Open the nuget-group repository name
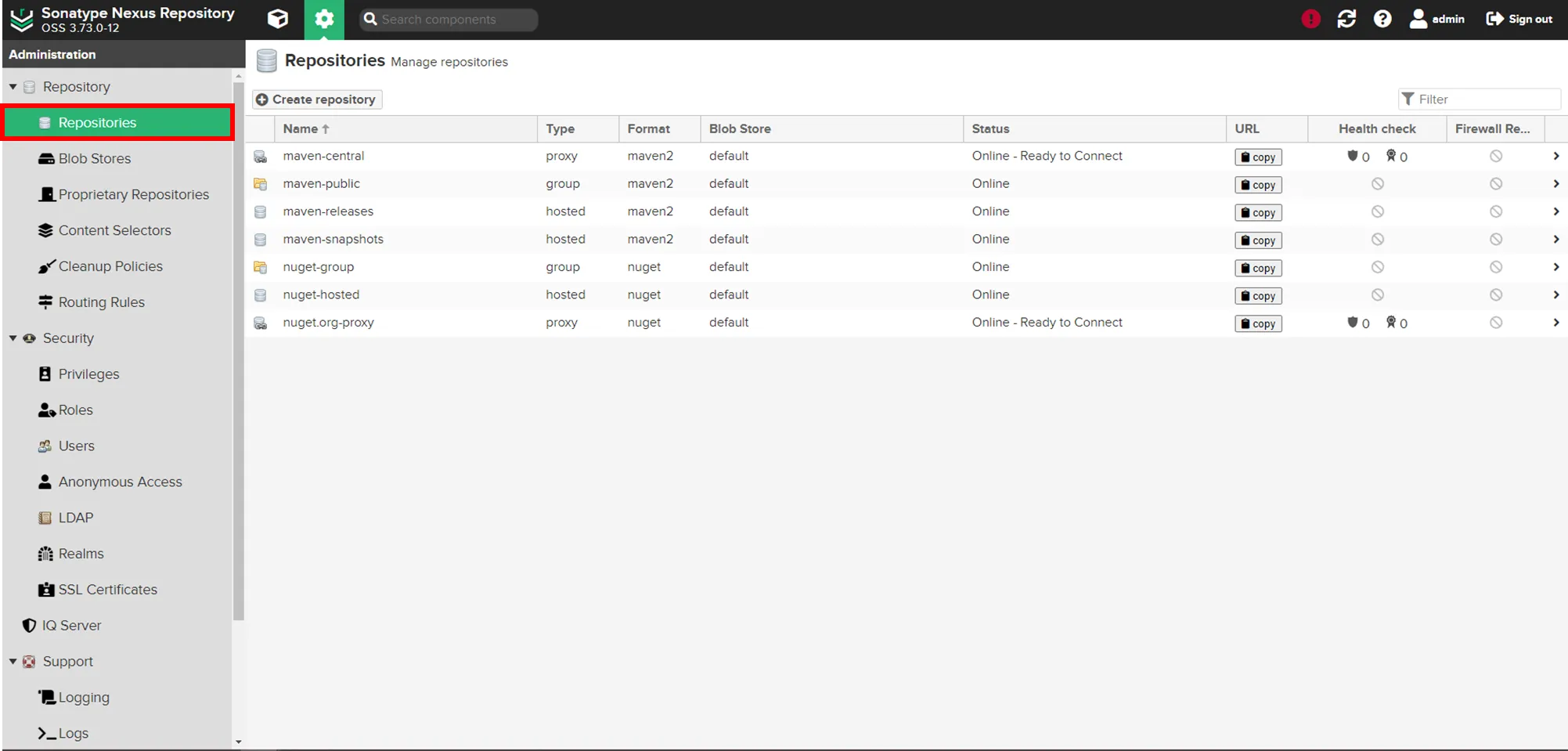This screenshot has width=1568, height=751. pyautogui.click(x=319, y=267)
